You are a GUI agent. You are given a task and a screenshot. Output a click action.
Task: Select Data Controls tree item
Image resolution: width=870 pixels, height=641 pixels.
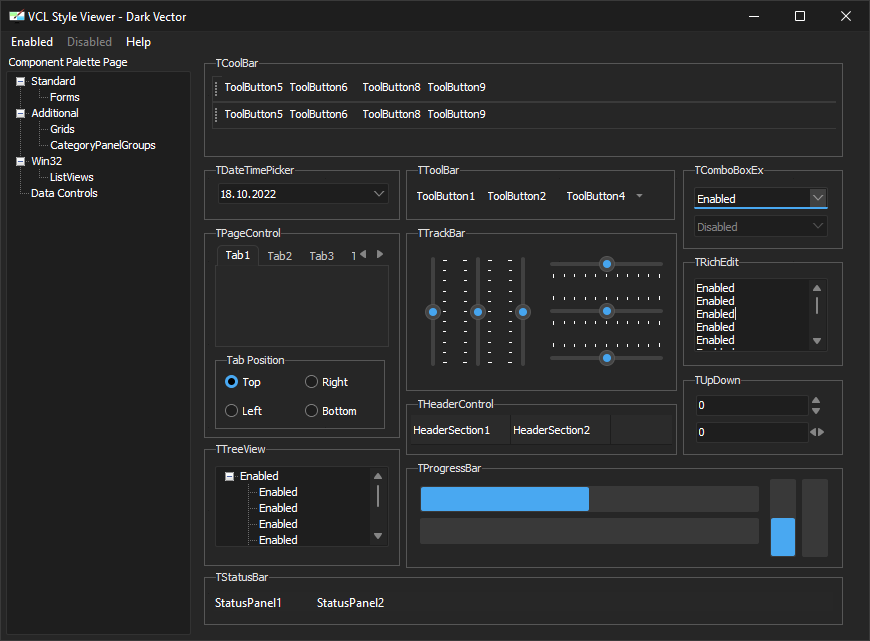click(64, 193)
